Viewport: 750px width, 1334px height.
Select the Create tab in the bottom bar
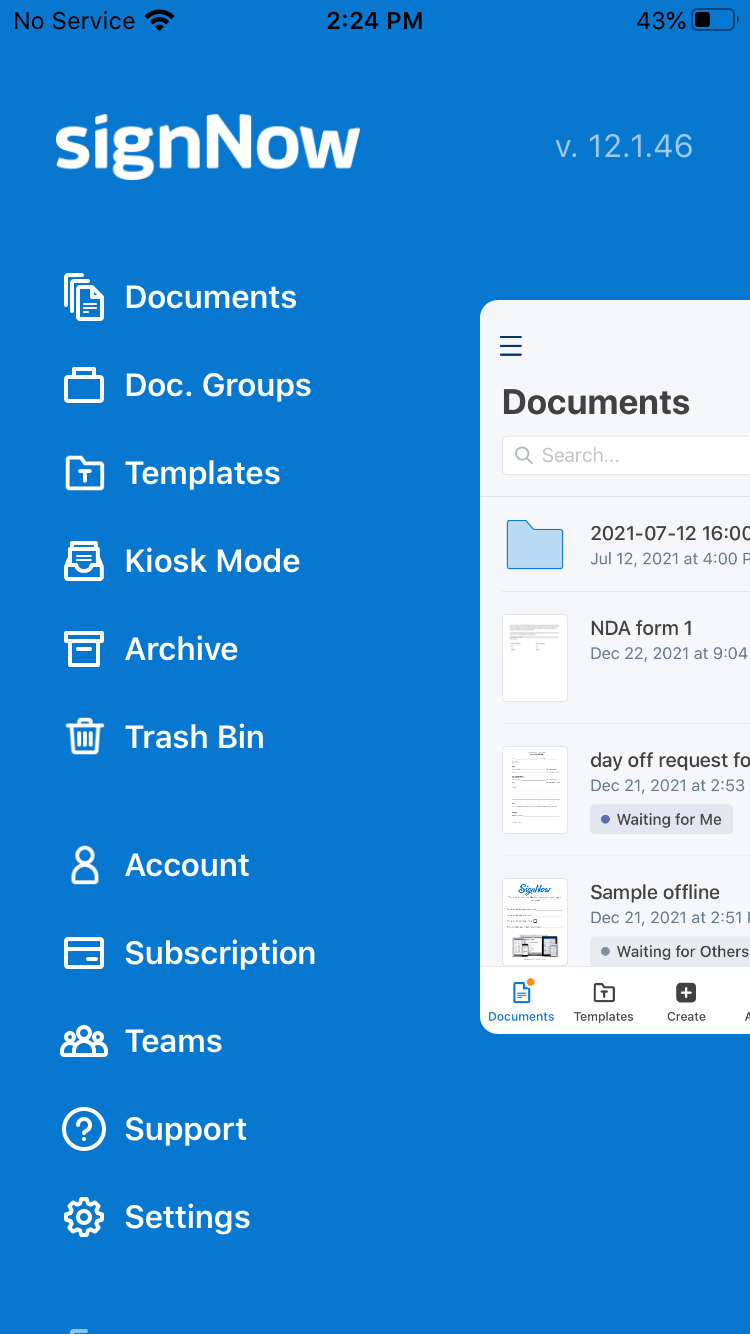(686, 1001)
